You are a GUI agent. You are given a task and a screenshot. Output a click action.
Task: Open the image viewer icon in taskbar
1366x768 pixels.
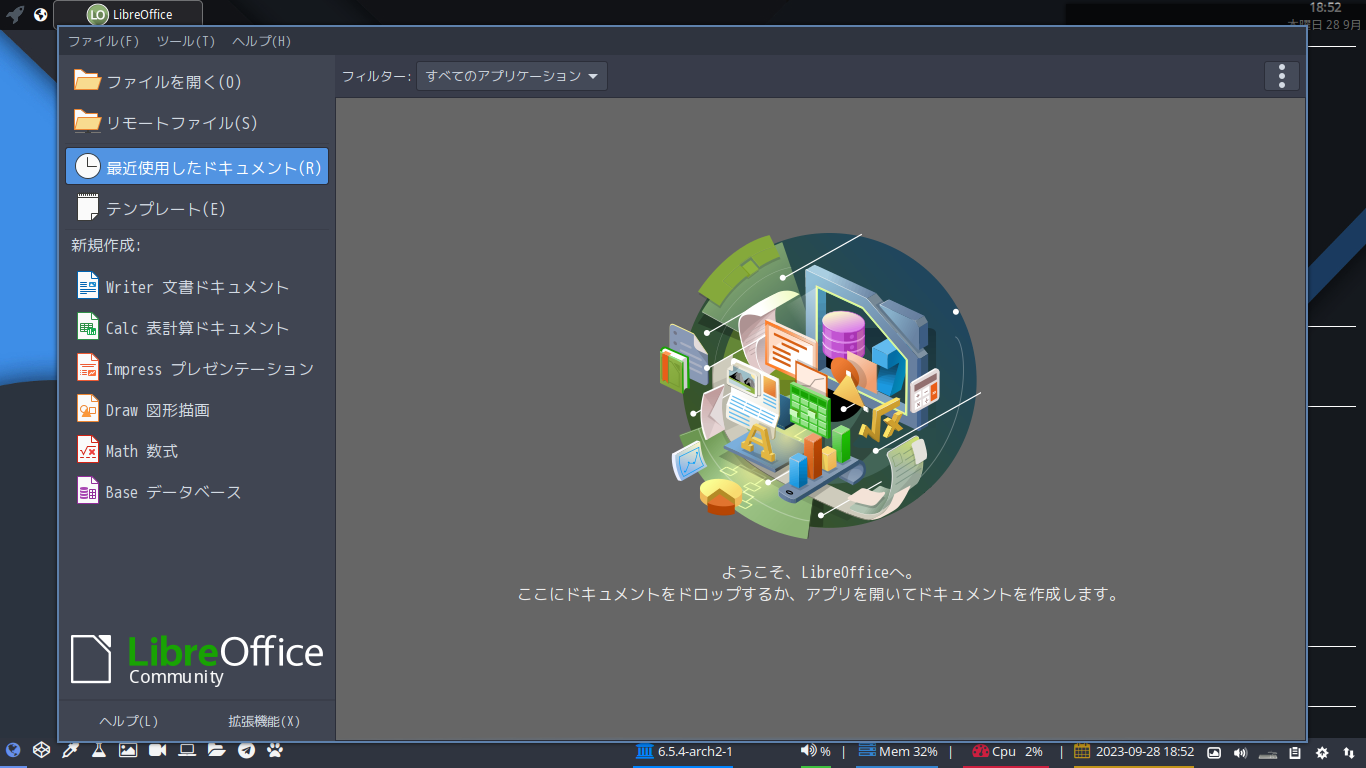coord(128,750)
